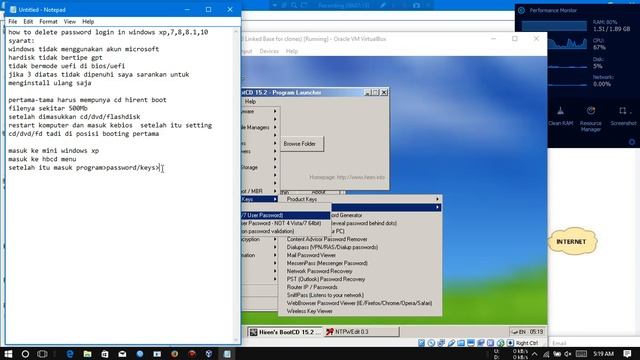This screenshot has width=640, height=360.
Task: Select Content Advisor Password Remover
Action: click(x=327, y=239)
